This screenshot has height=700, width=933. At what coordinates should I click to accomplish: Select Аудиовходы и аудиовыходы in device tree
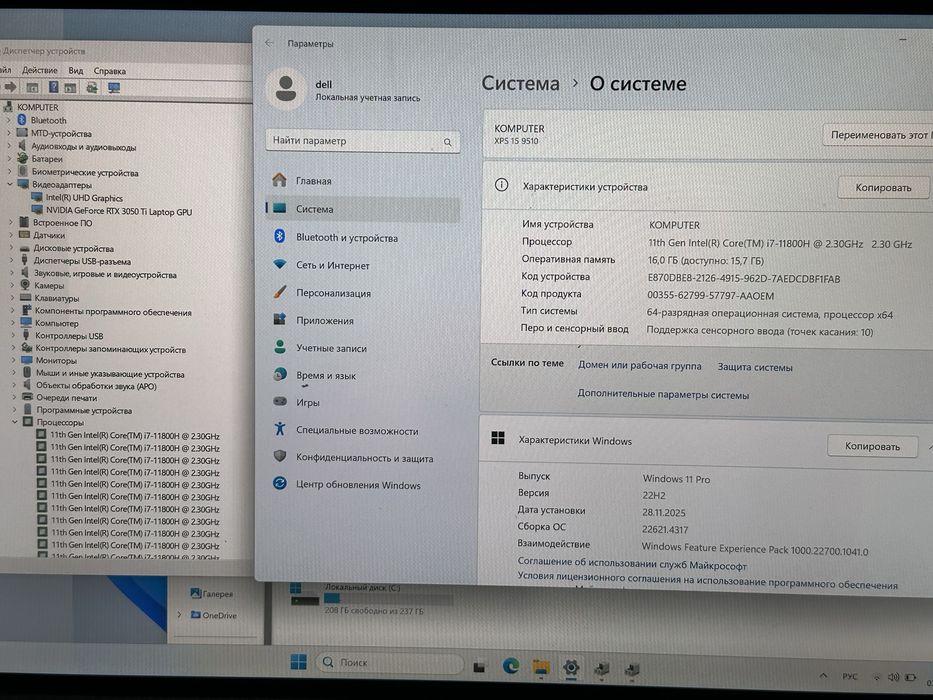[x=83, y=146]
